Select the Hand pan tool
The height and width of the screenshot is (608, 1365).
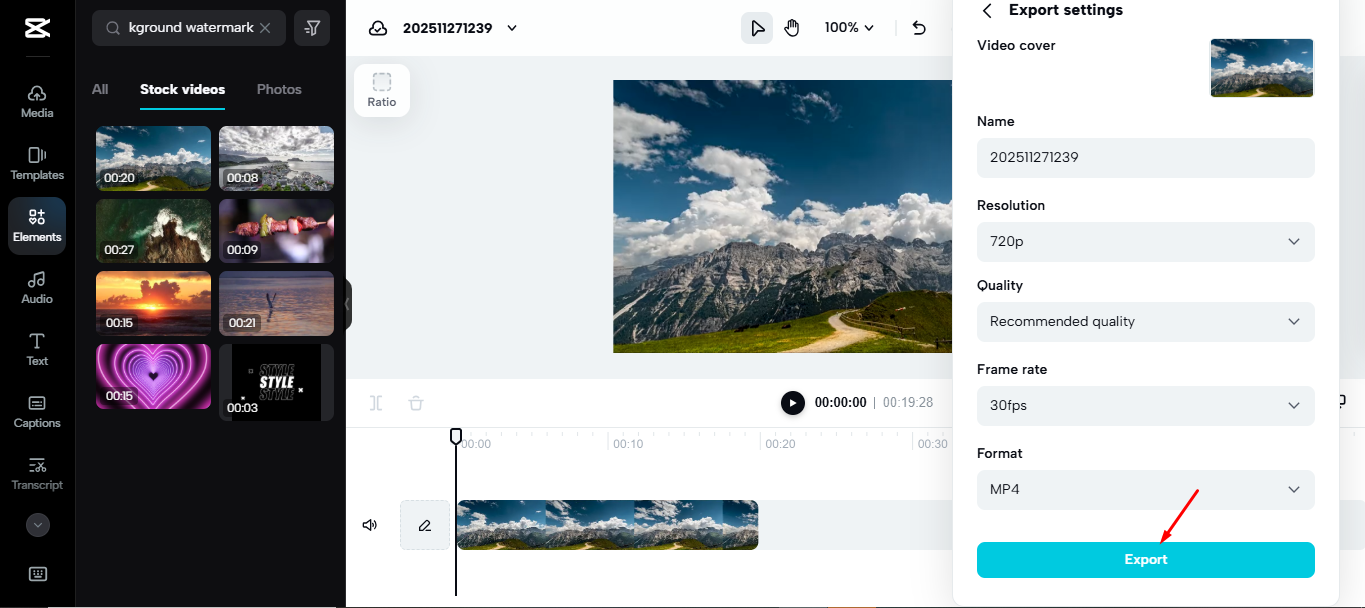point(792,27)
